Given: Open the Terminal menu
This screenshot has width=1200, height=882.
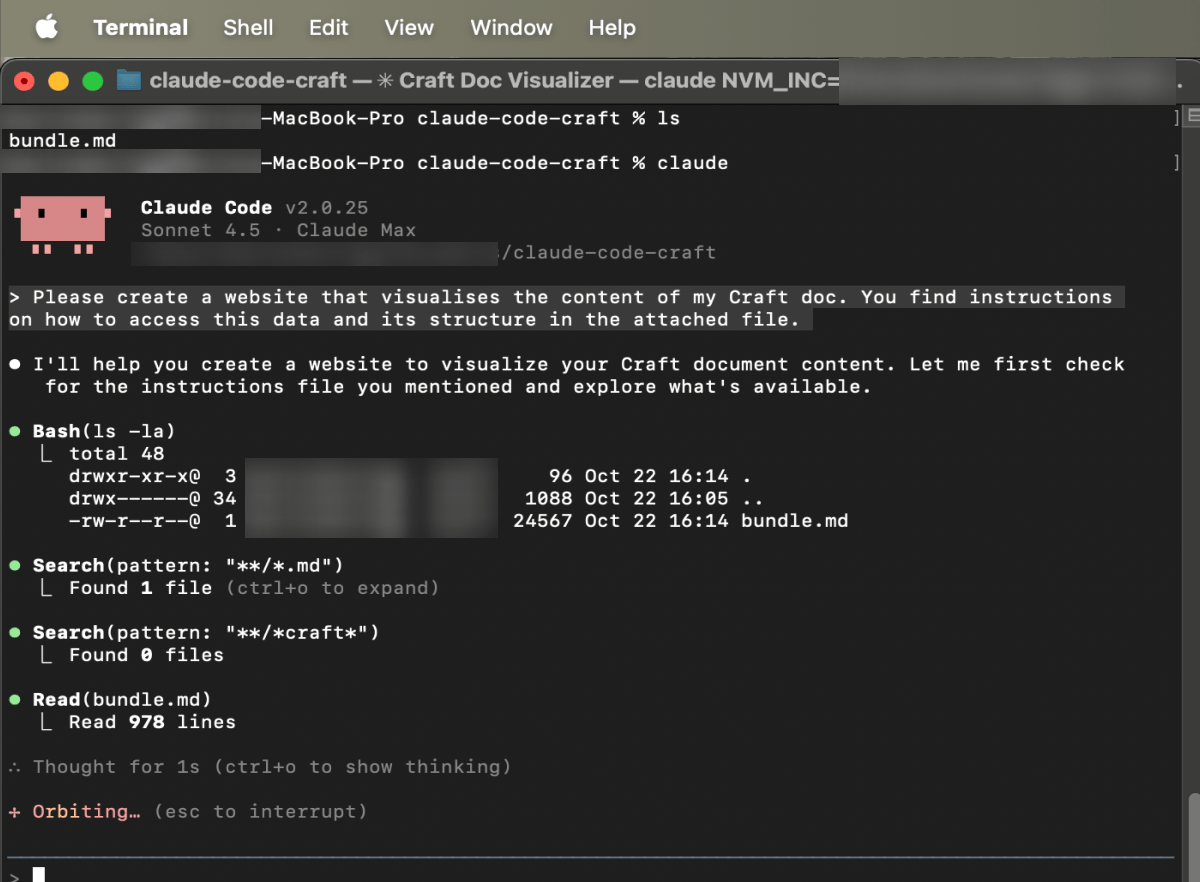Looking at the screenshot, I should [x=140, y=28].
